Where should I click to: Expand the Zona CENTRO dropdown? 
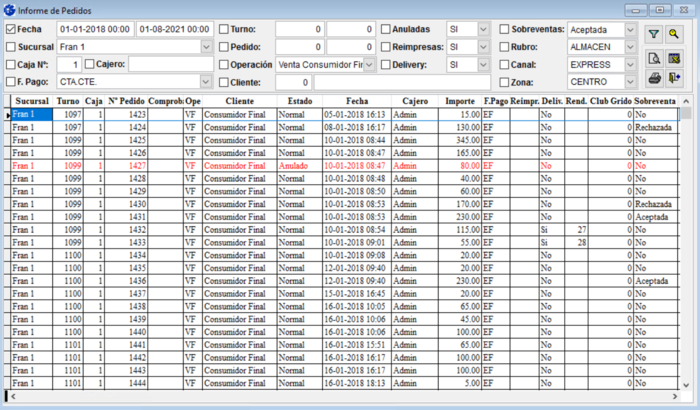pos(630,82)
